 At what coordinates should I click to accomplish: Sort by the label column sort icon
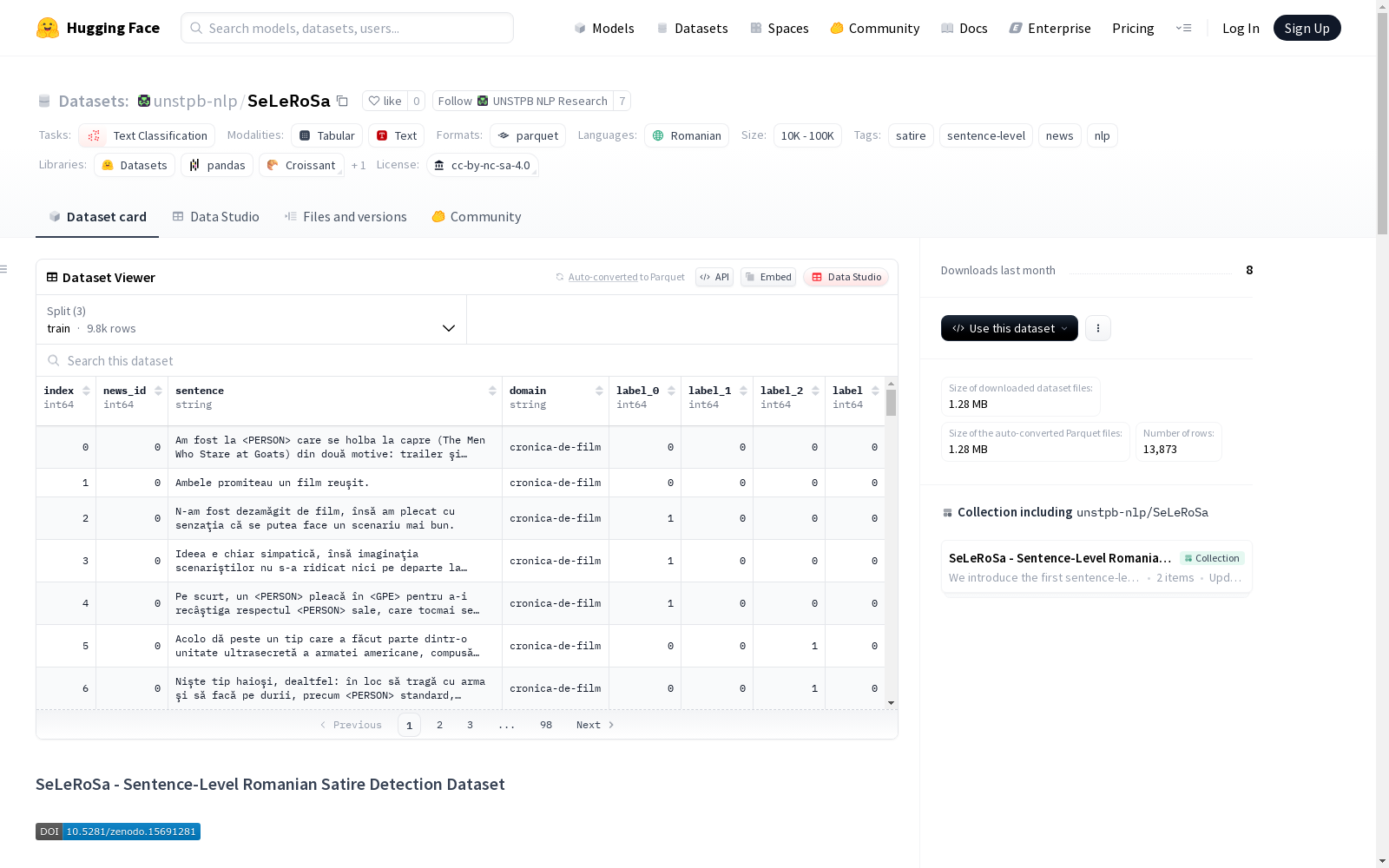coord(875,391)
